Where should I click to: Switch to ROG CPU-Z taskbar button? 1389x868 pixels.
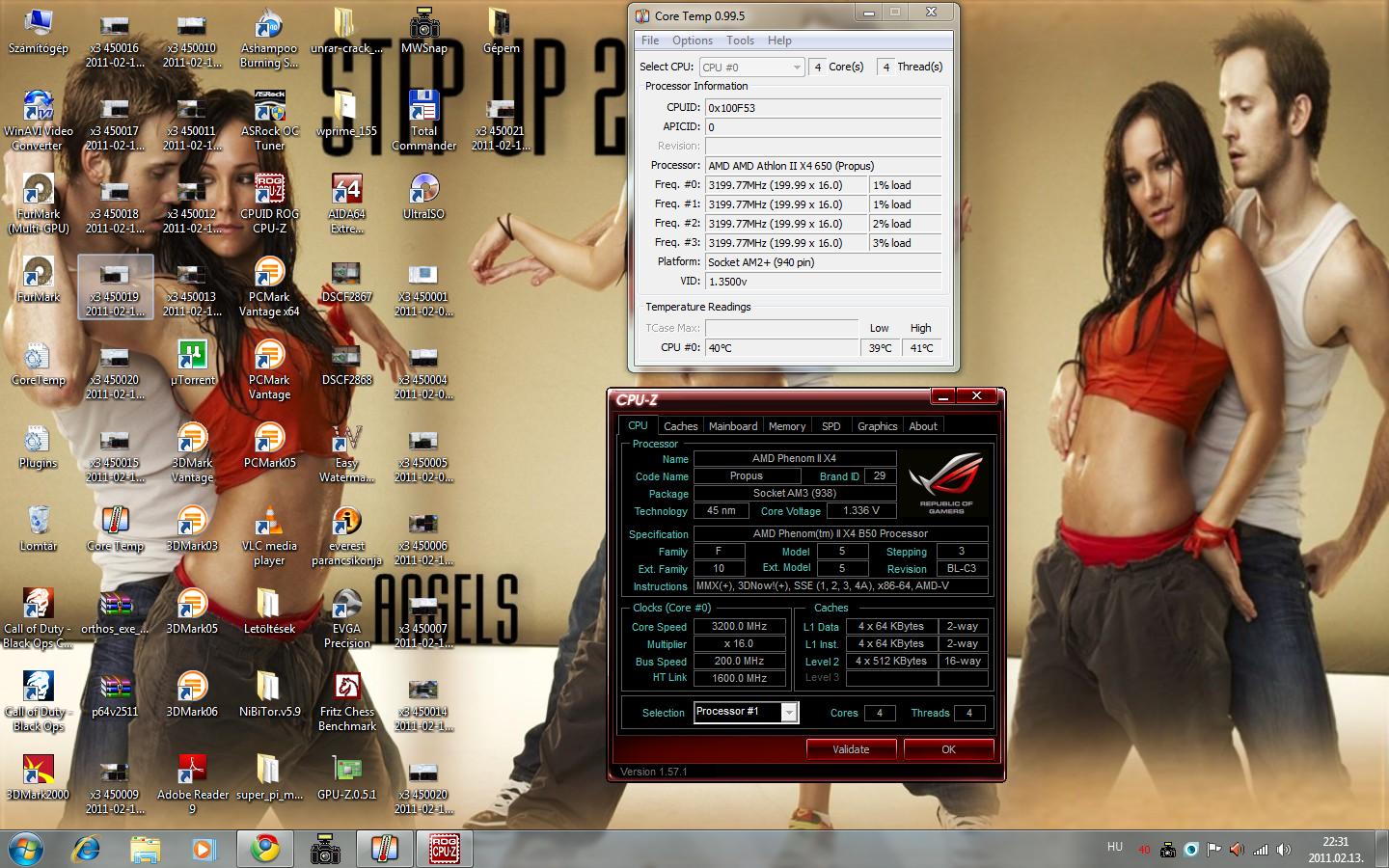[444, 849]
